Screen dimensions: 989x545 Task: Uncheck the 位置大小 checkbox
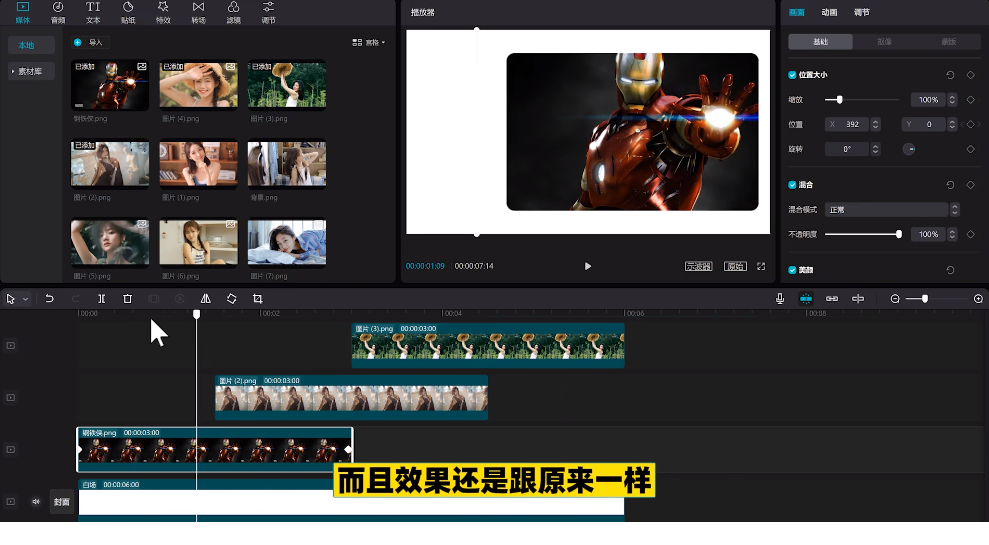pos(792,75)
